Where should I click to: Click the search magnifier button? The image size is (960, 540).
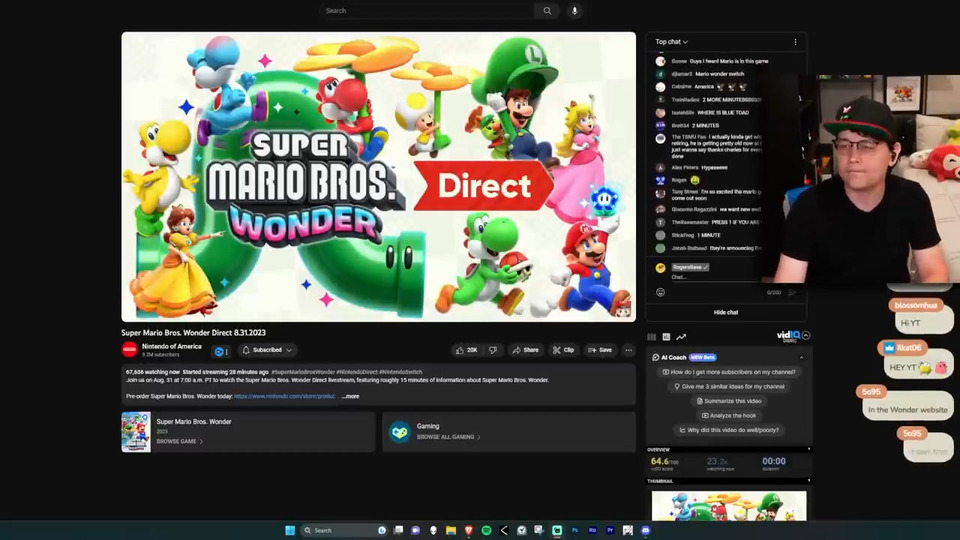547,10
